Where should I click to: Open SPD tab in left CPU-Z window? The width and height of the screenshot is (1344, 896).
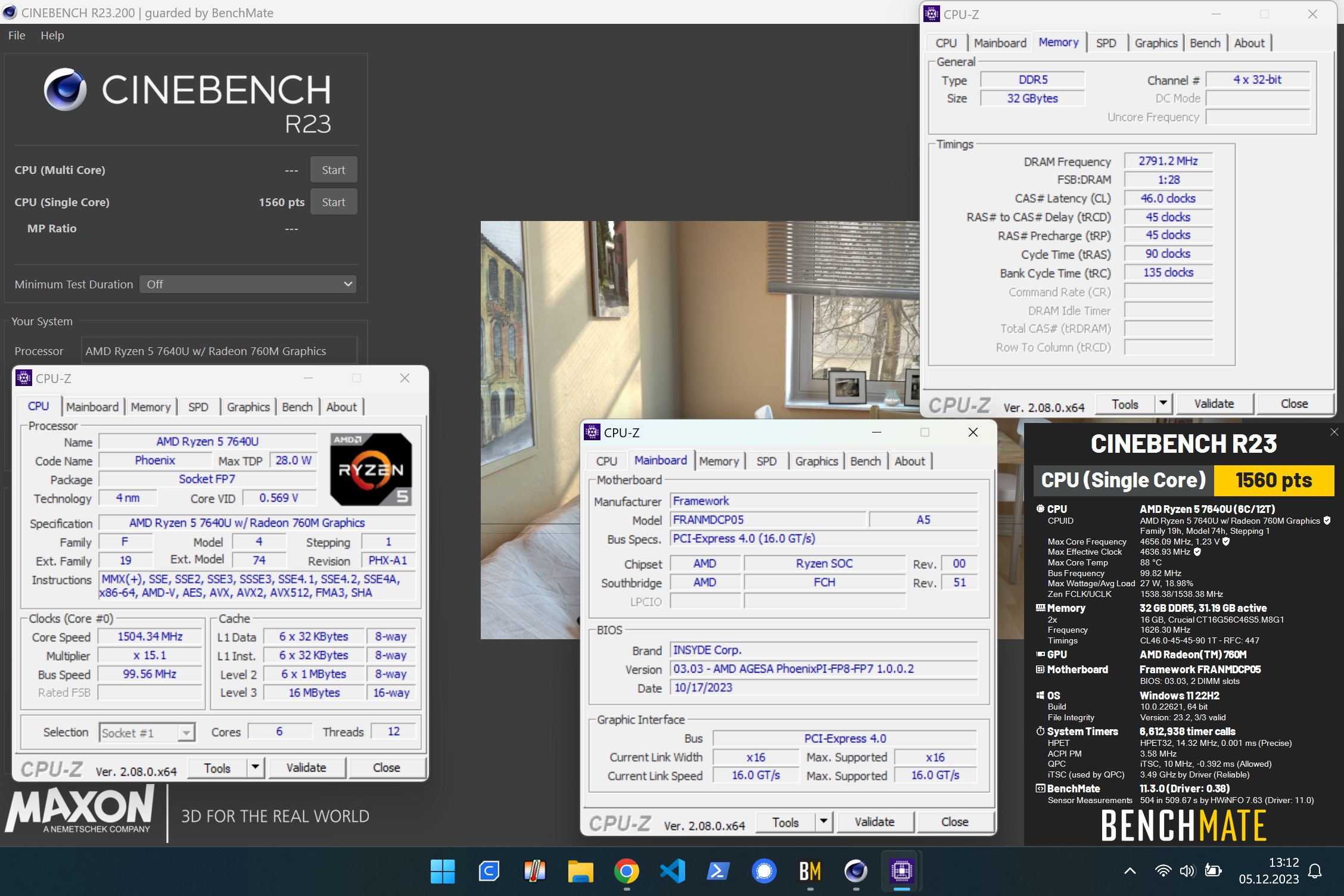click(x=198, y=407)
